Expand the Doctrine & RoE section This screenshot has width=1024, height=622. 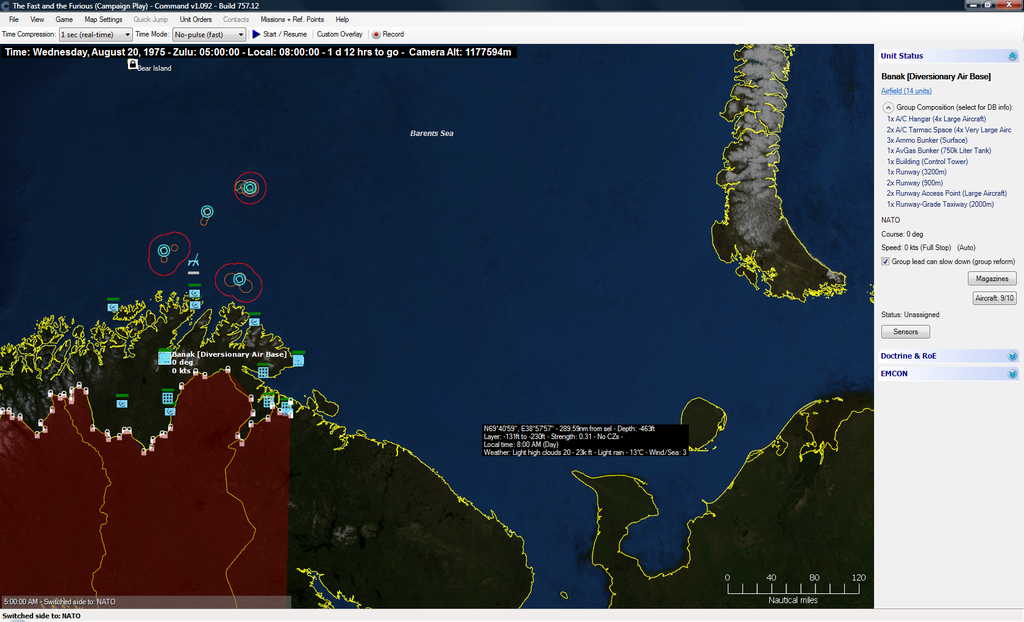click(x=1012, y=356)
